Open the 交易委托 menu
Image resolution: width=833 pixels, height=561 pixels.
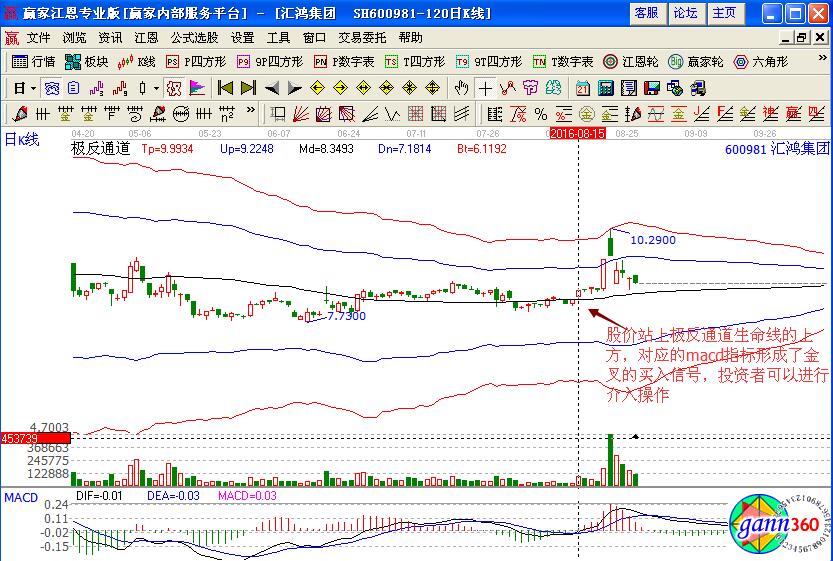362,38
